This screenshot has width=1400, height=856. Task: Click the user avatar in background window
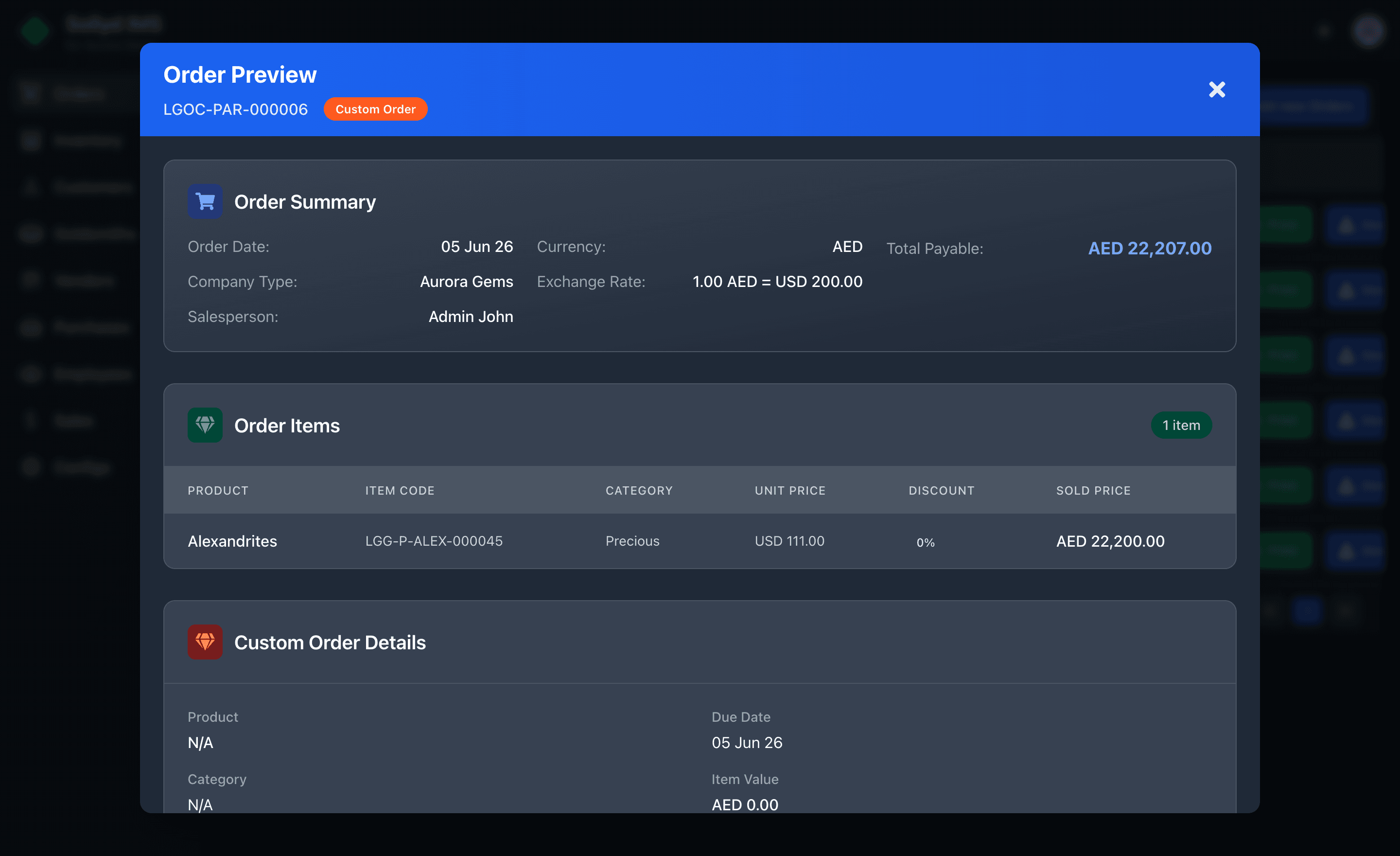tap(1369, 31)
